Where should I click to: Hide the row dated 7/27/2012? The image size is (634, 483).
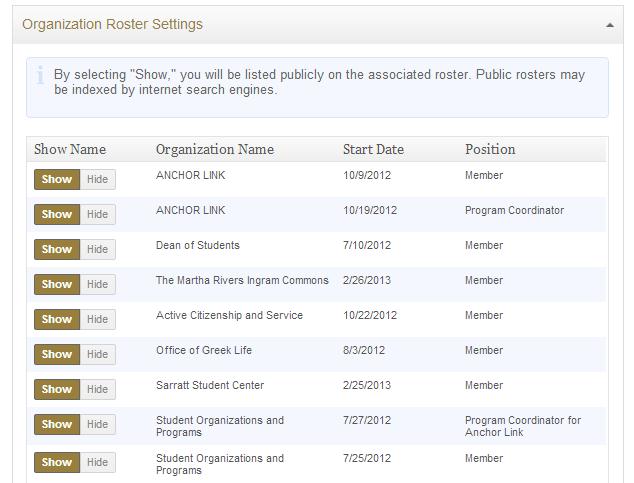coord(97,424)
